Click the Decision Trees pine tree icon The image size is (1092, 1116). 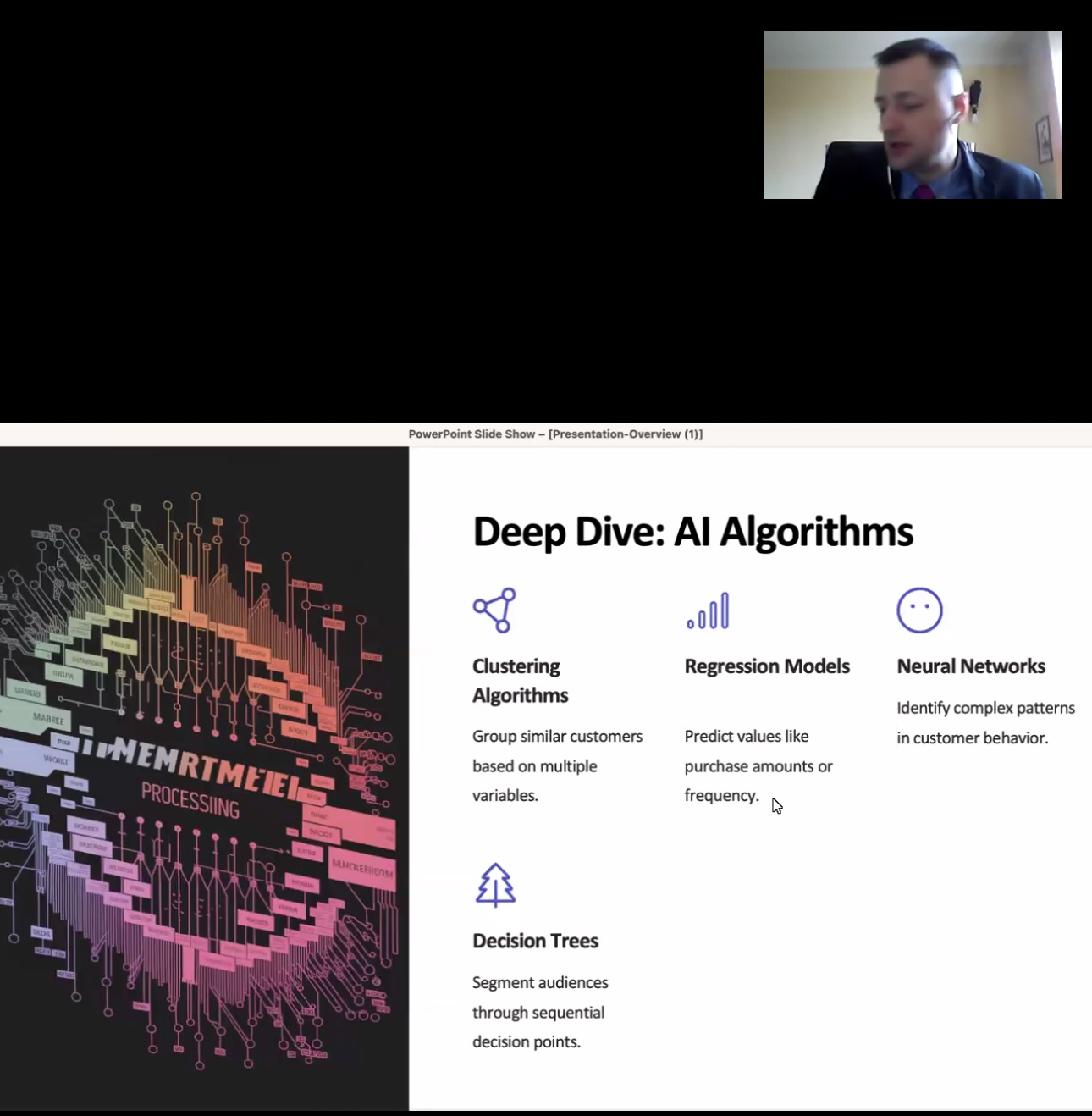tap(495, 885)
